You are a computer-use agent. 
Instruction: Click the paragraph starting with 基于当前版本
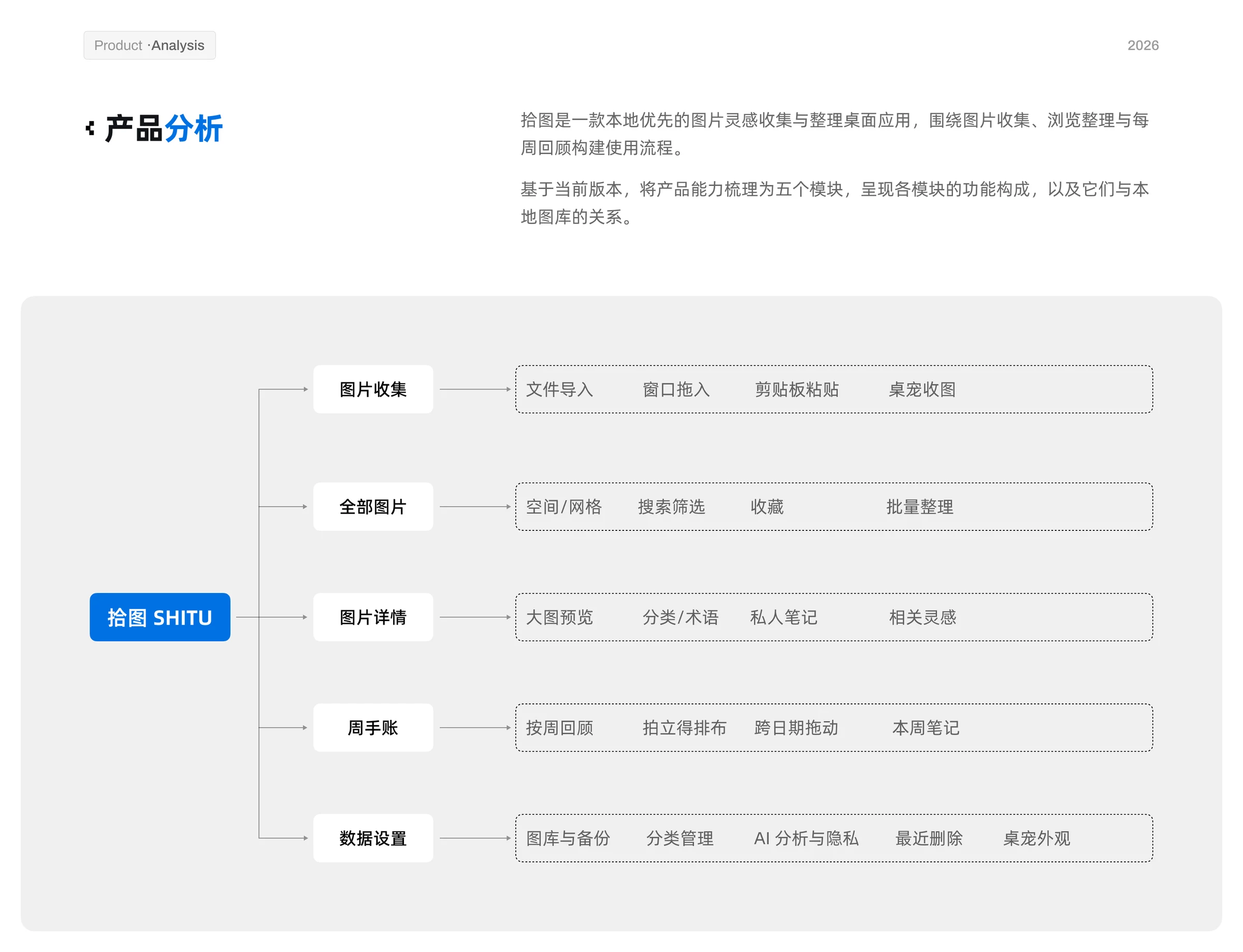(834, 203)
